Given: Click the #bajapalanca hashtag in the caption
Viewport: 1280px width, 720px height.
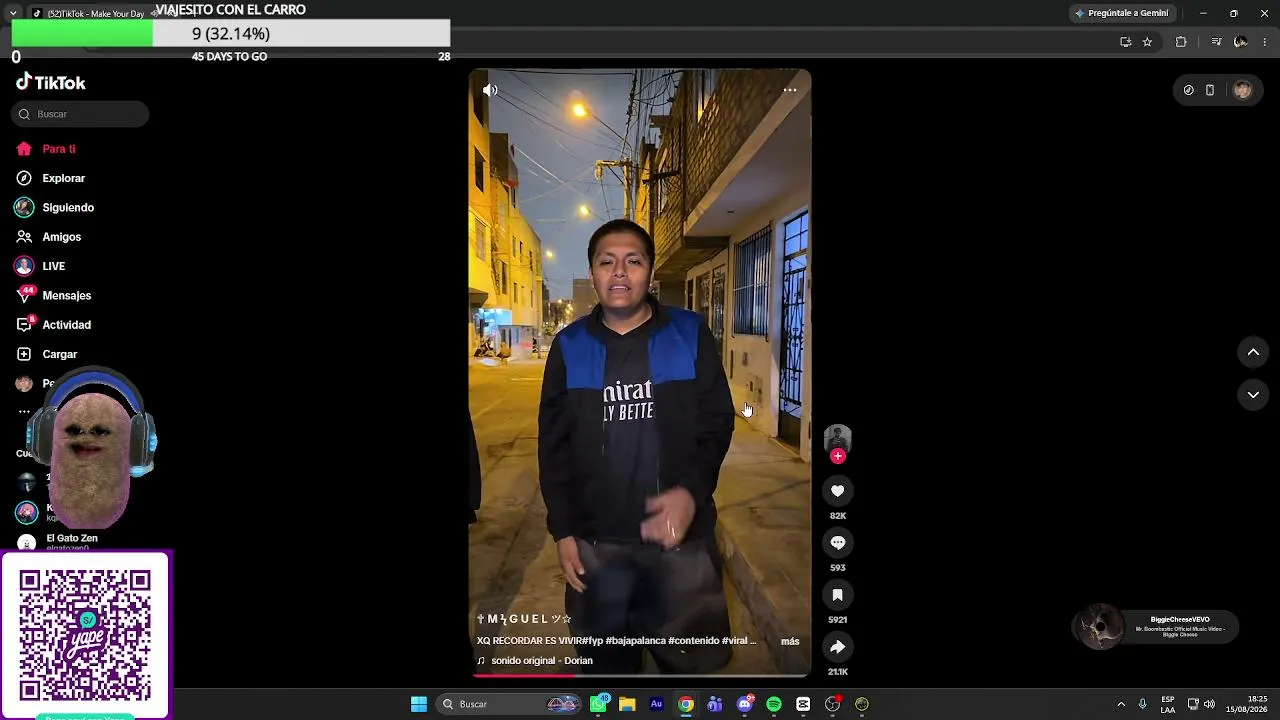Looking at the screenshot, I should 635,641.
